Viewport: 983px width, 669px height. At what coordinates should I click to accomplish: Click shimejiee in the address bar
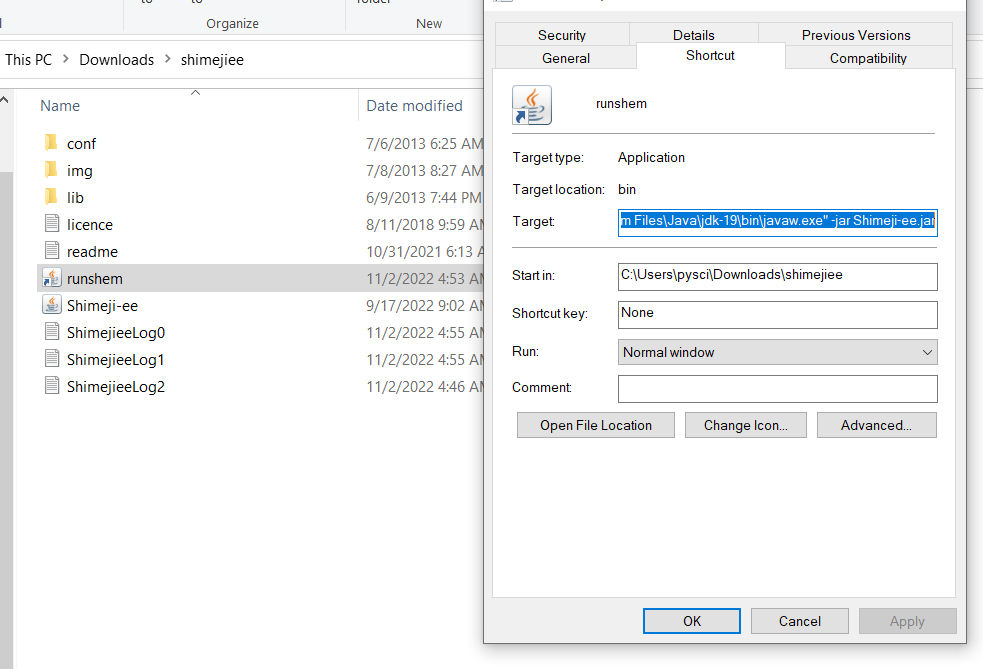pyautogui.click(x=212, y=60)
